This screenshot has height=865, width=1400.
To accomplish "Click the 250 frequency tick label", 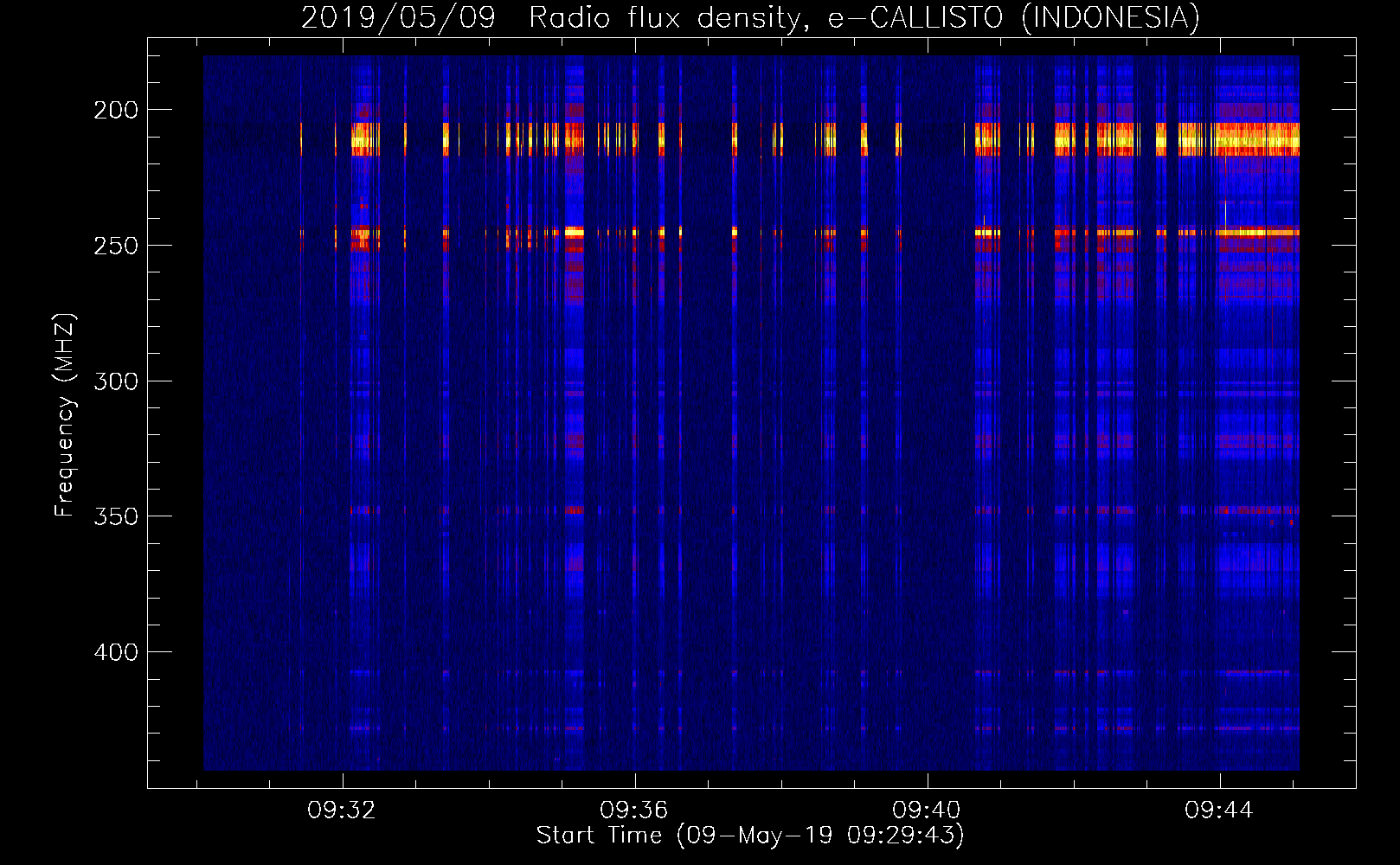I will pos(116,246).
